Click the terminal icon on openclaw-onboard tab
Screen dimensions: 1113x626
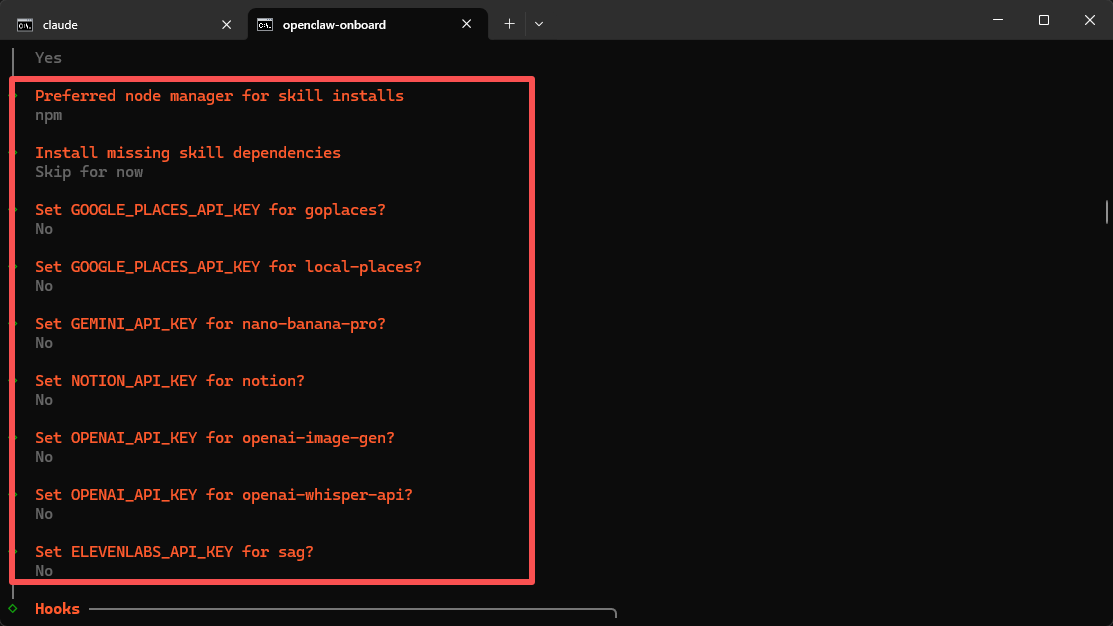[x=265, y=24]
